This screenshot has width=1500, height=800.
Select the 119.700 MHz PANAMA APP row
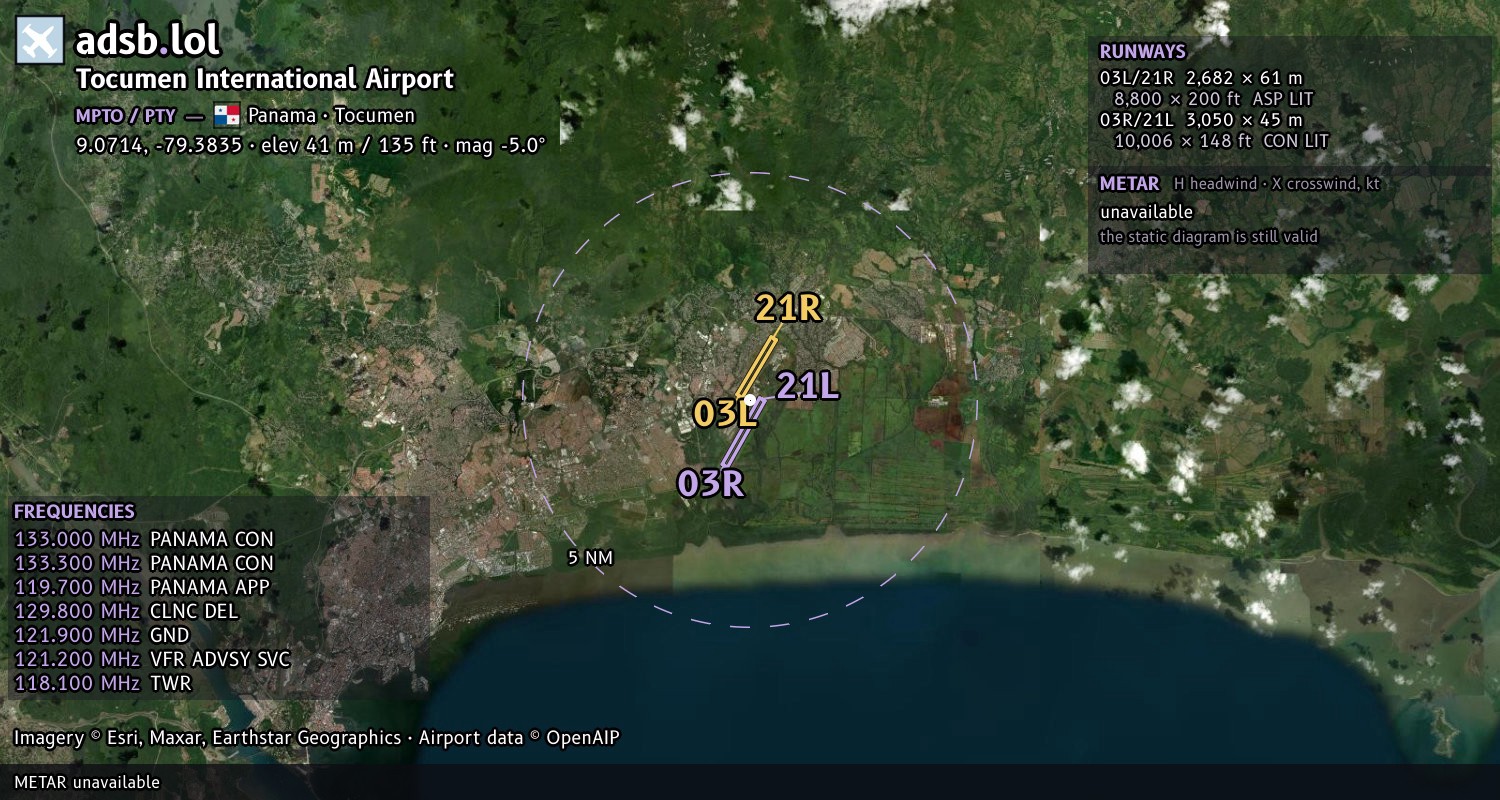point(141,587)
